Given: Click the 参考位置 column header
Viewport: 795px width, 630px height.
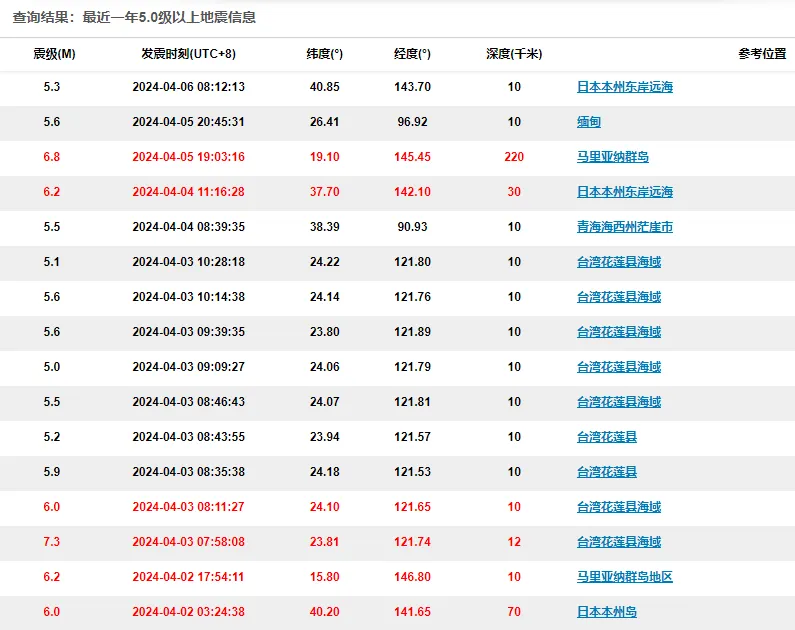Looking at the screenshot, I should point(762,54).
